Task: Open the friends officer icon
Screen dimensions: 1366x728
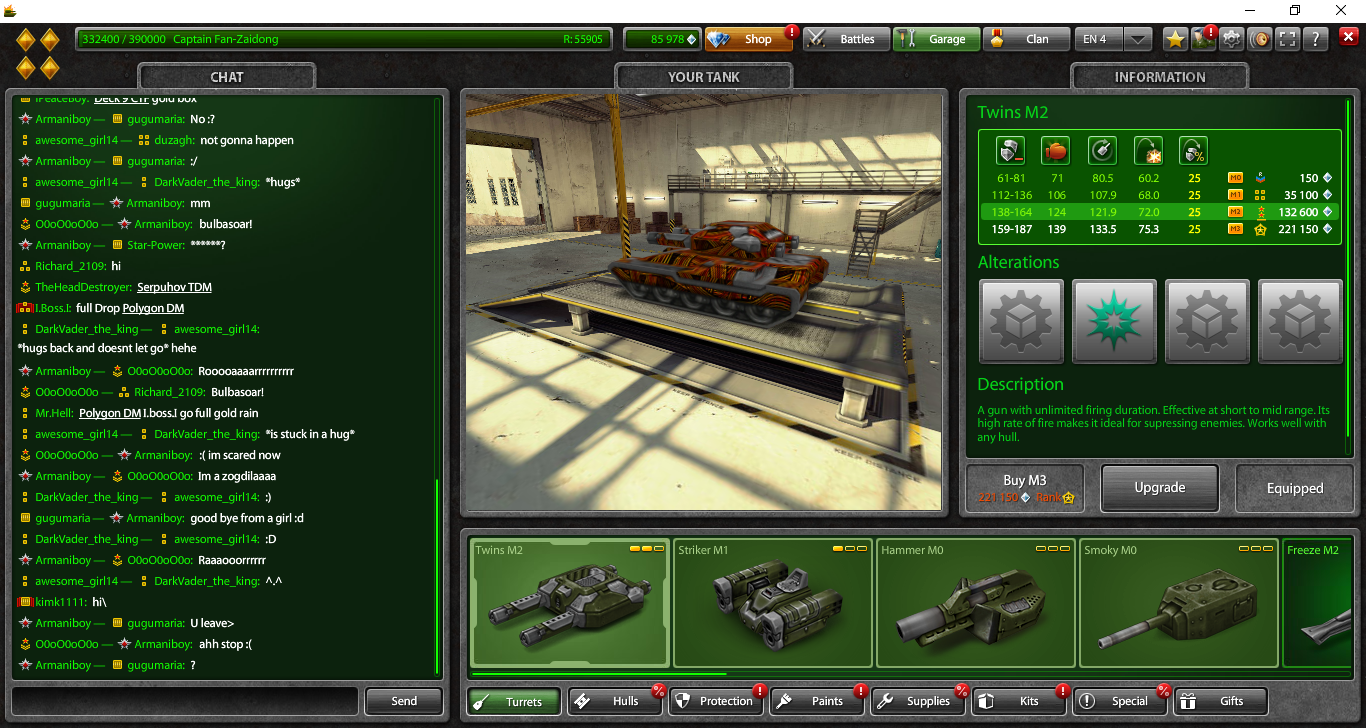Action: pyautogui.click(x=1203, y=39)
